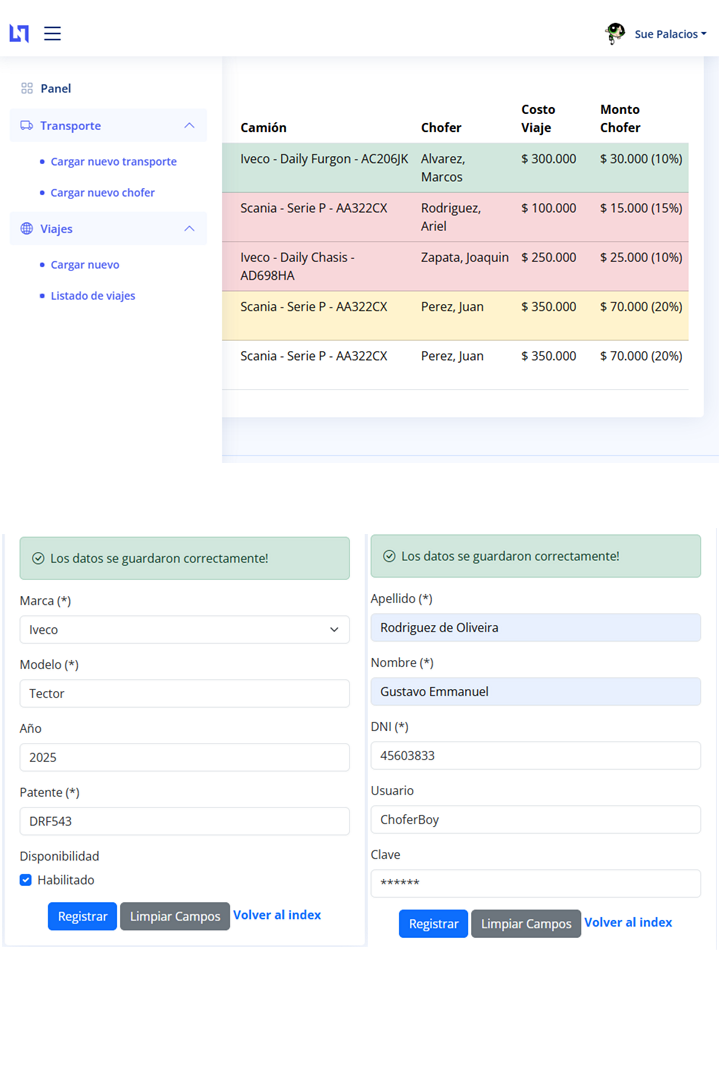This screenshot has width=720, height=1069.
Task: Click the Viajes globe icon
Action: pos(27,229)
